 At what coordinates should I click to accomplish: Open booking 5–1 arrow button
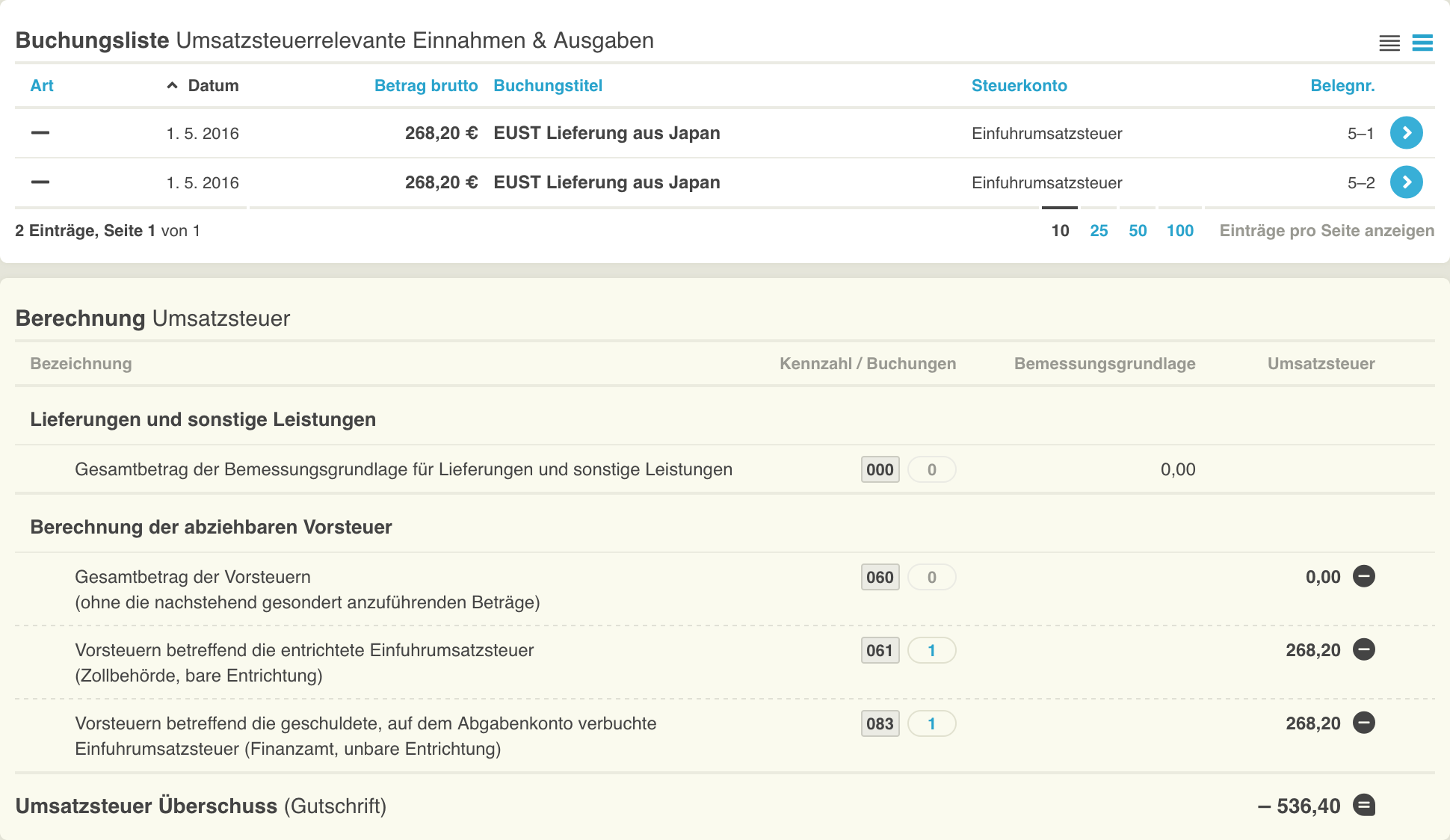(x=1406, y=133)
